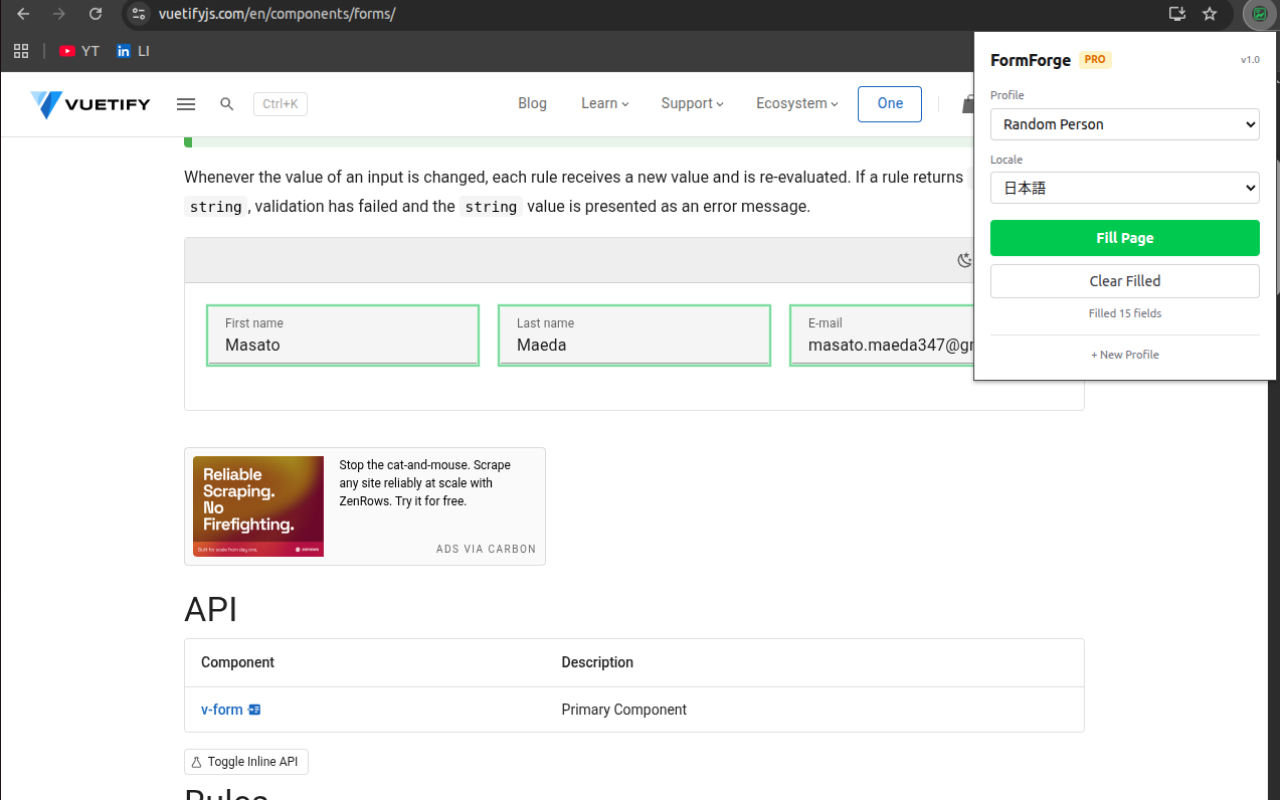Viewport: 1280px width, 800px height.
Task: Select the Blog menu item
Action: pyautogui.click(x=532, y=103)
